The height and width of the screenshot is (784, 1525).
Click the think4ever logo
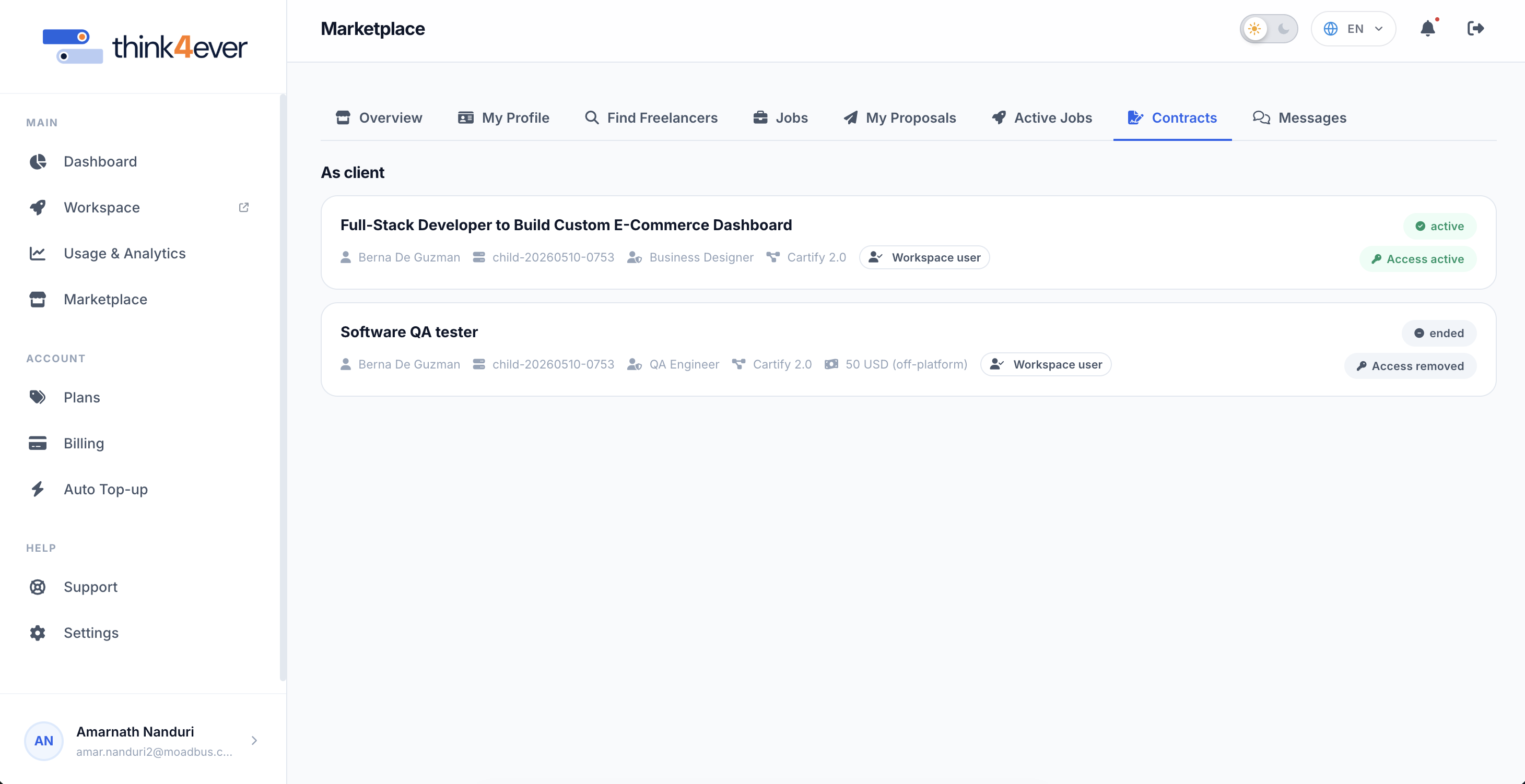[x=145, y=46]
